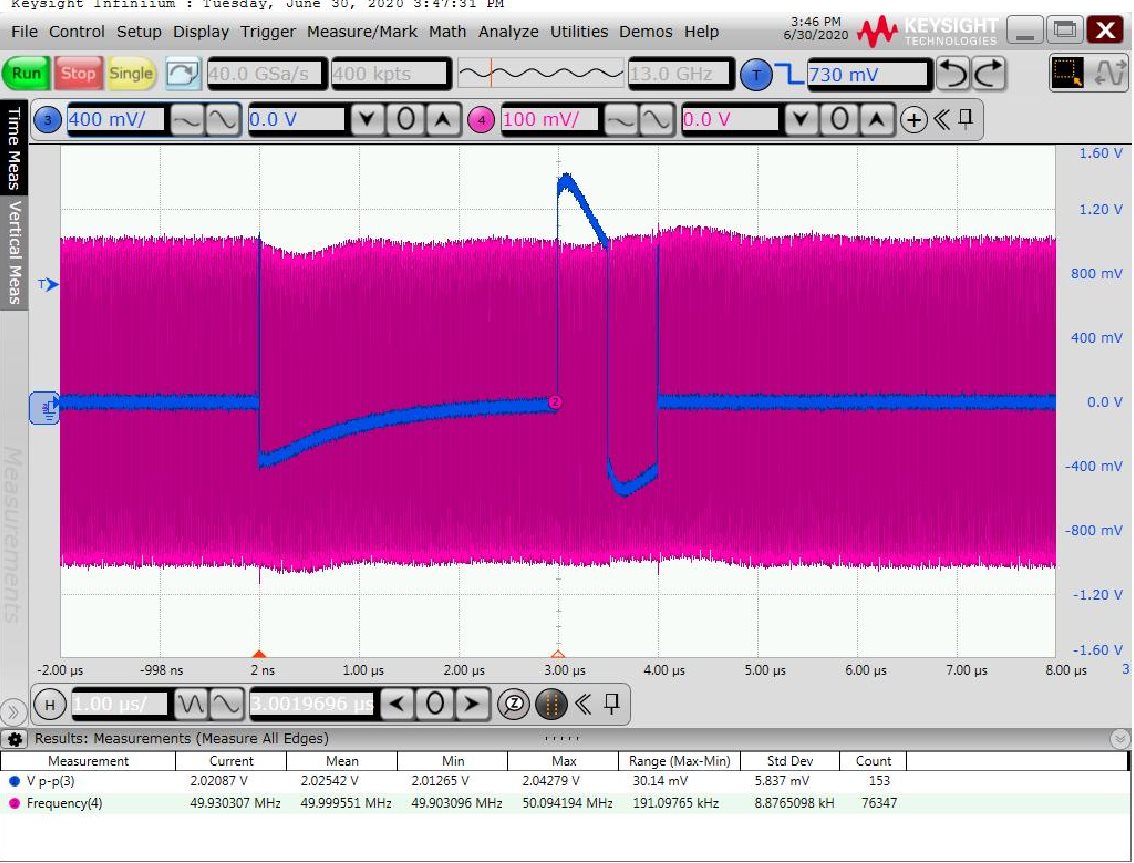
Task: Click the horizontal zoom-in wave icon
Action: point(226,704)
